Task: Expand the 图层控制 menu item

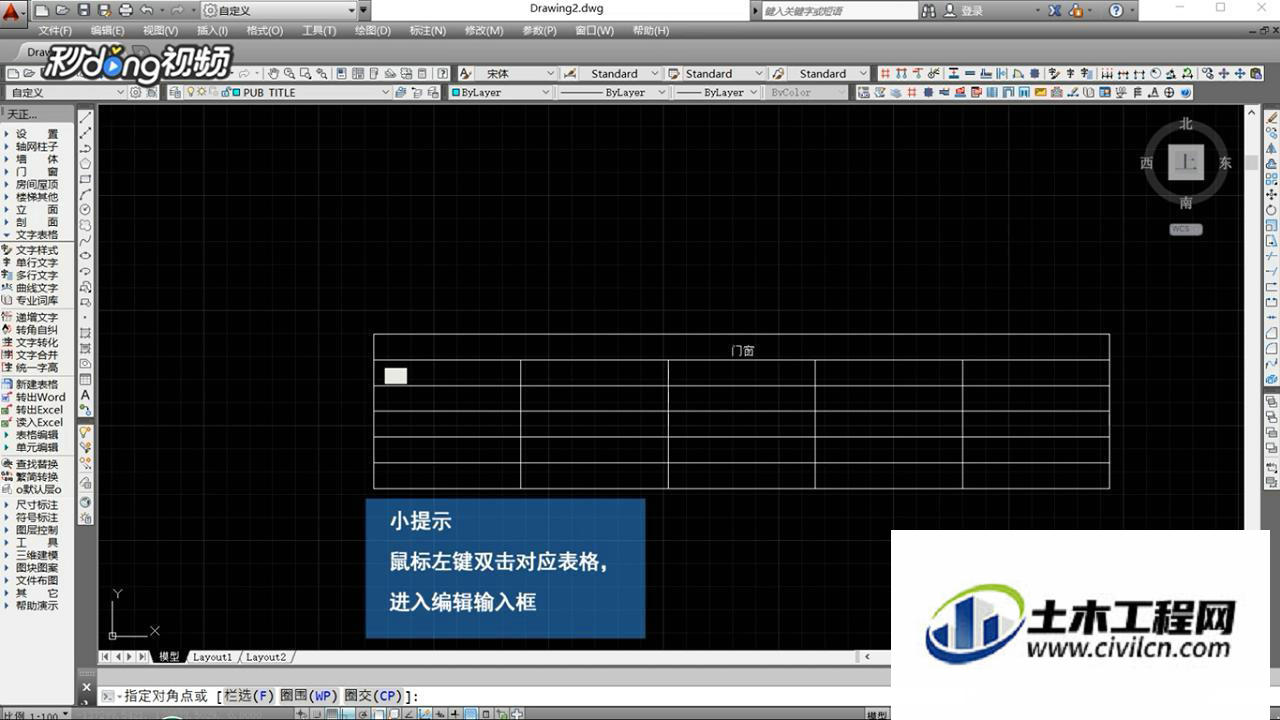Action: coord(32,530)
